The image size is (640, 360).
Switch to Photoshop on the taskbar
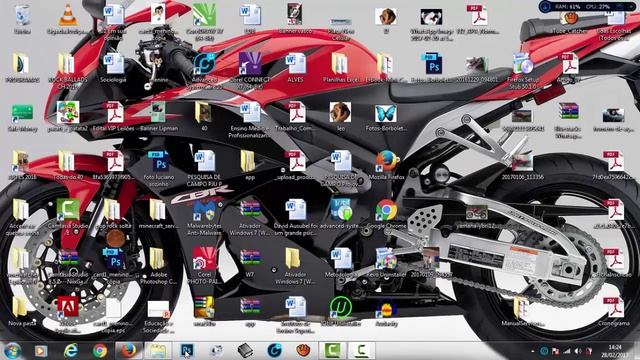pyautogui.click(x=187, y=351)
